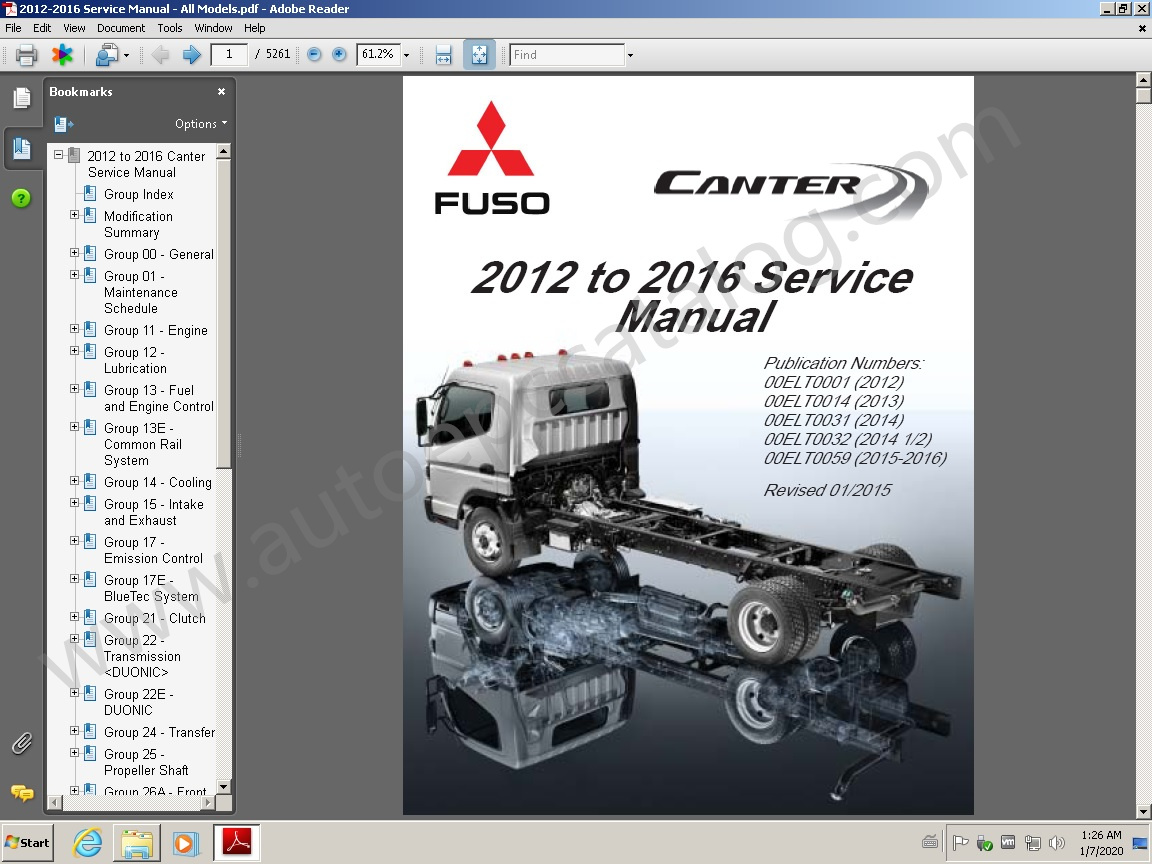Click the volume speaker icon in system tray

coord(1056,843)
